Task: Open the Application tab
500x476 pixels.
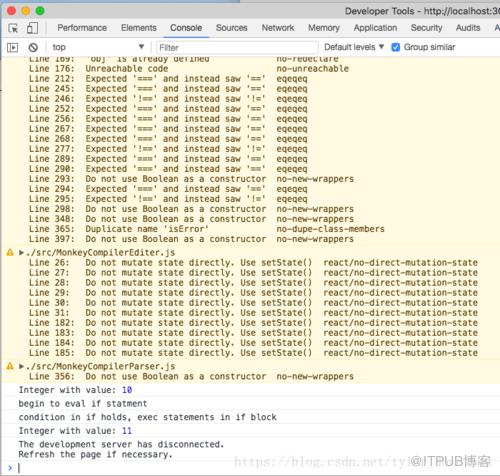Action: (375, 28)
